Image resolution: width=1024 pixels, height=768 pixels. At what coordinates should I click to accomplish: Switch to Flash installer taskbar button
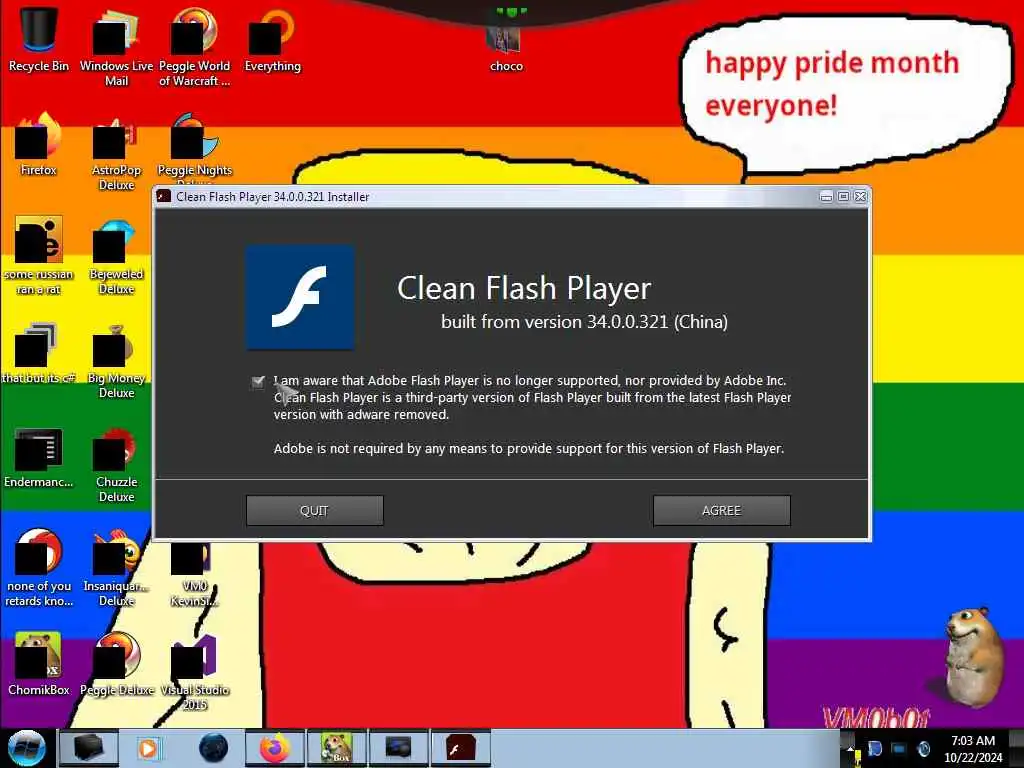pos(460,748)
